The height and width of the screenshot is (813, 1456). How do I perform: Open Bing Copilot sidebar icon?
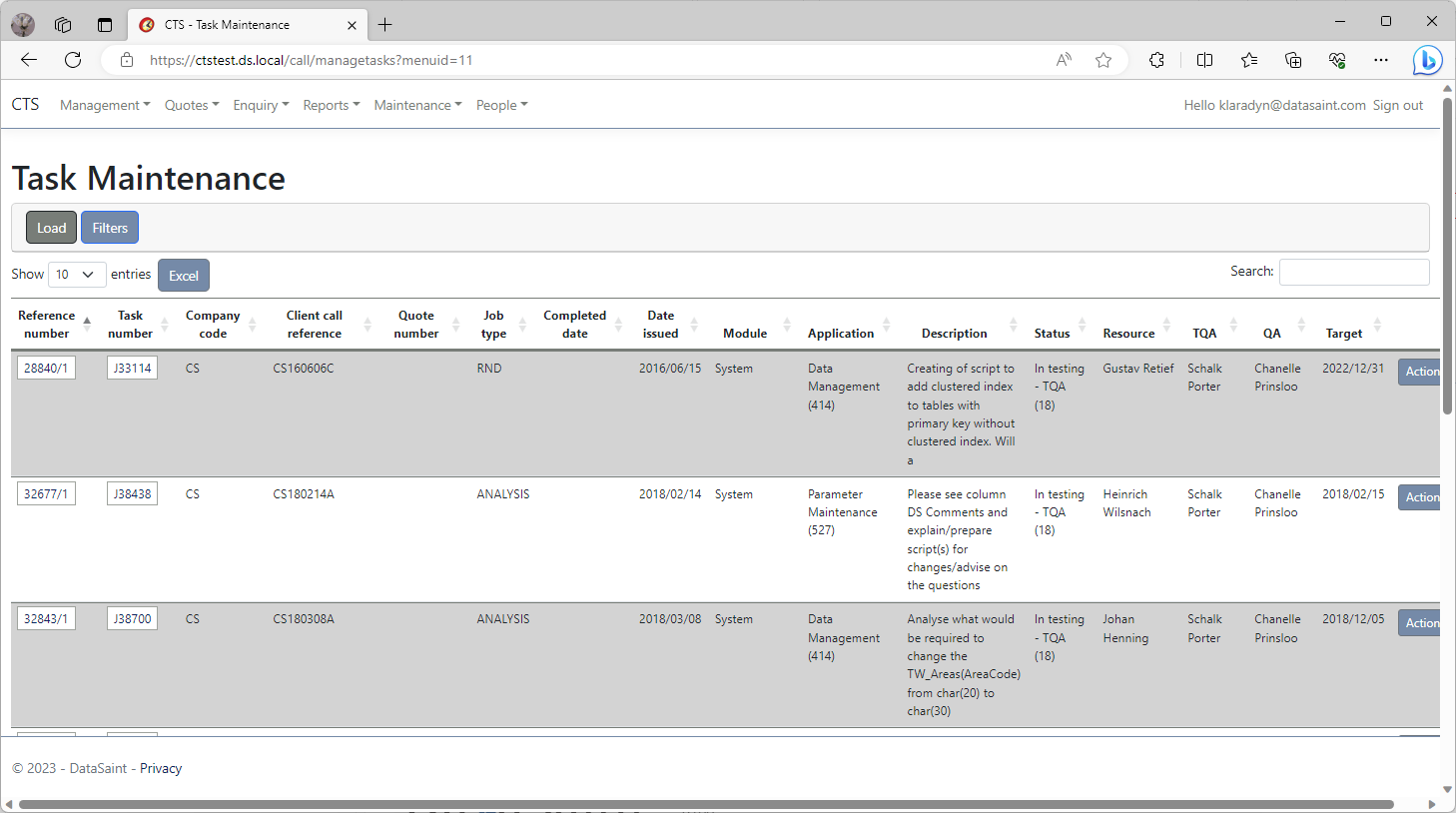point(1427,60)
